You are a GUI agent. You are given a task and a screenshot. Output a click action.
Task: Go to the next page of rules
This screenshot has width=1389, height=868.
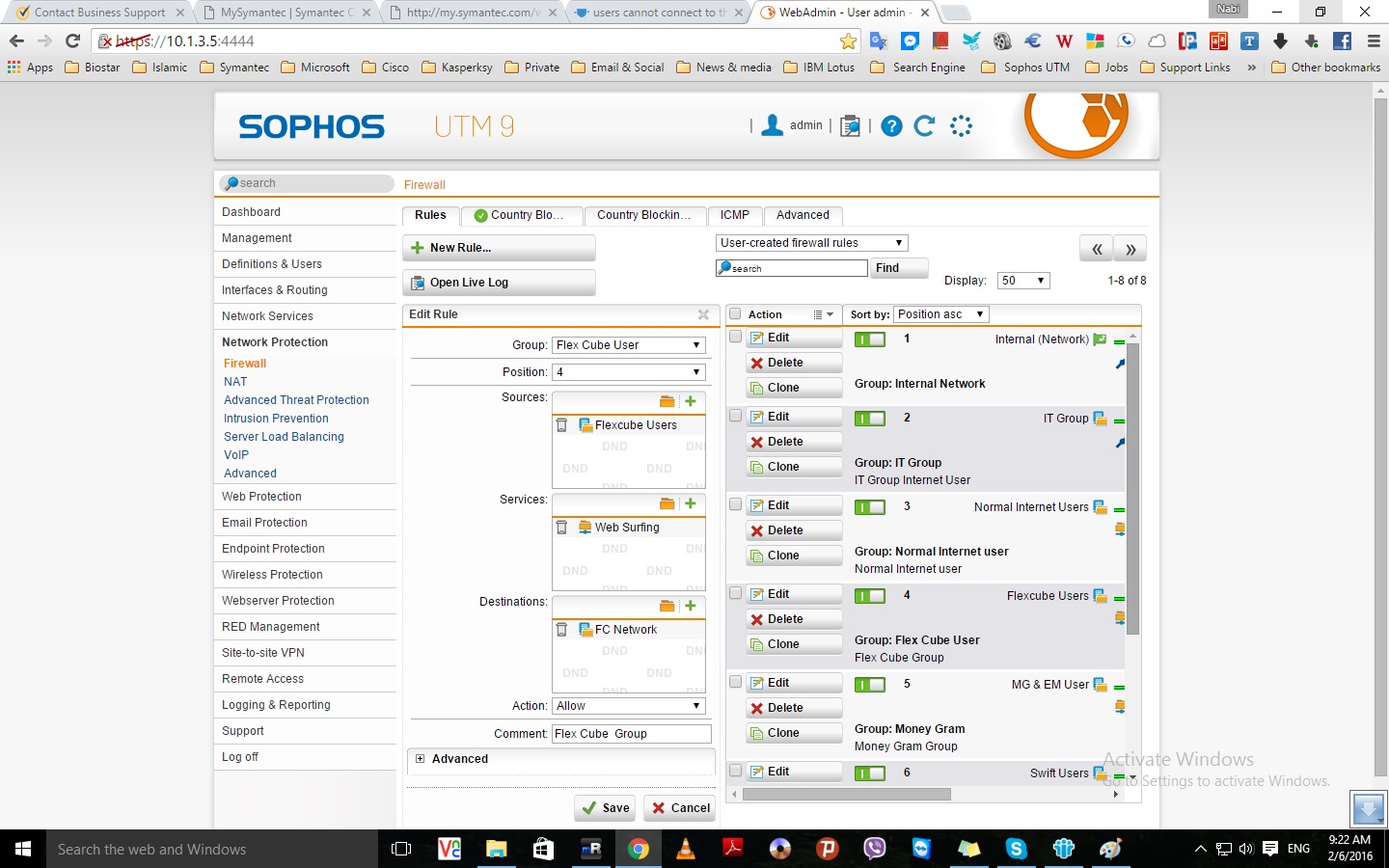click(1130, 249)
